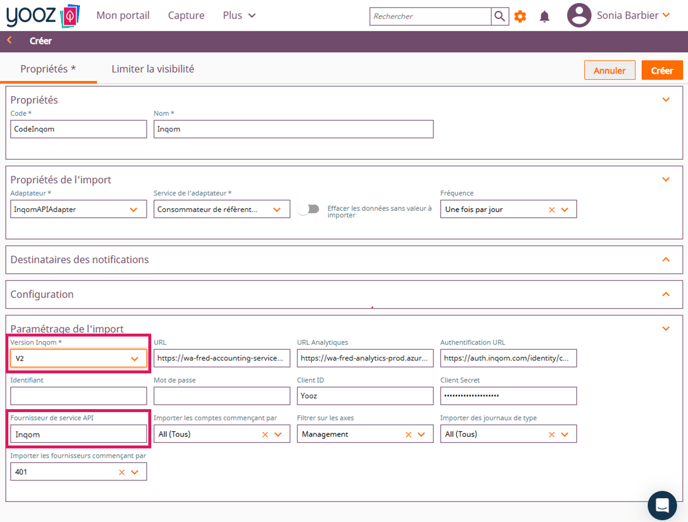The height and width of the screenshot is (522, 688).
Task: Open settings via the orange gear icon
Action: tap(520, 16)
